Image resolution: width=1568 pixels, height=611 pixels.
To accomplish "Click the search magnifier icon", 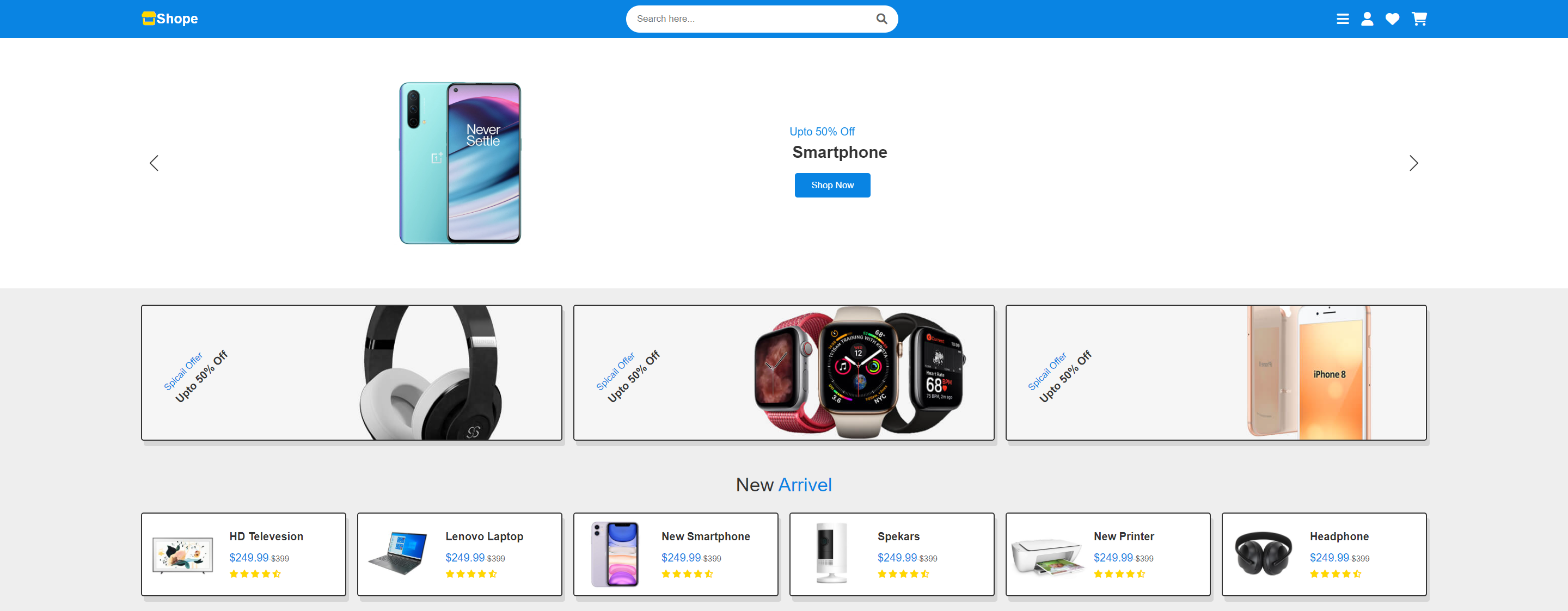I will point(881,19).
